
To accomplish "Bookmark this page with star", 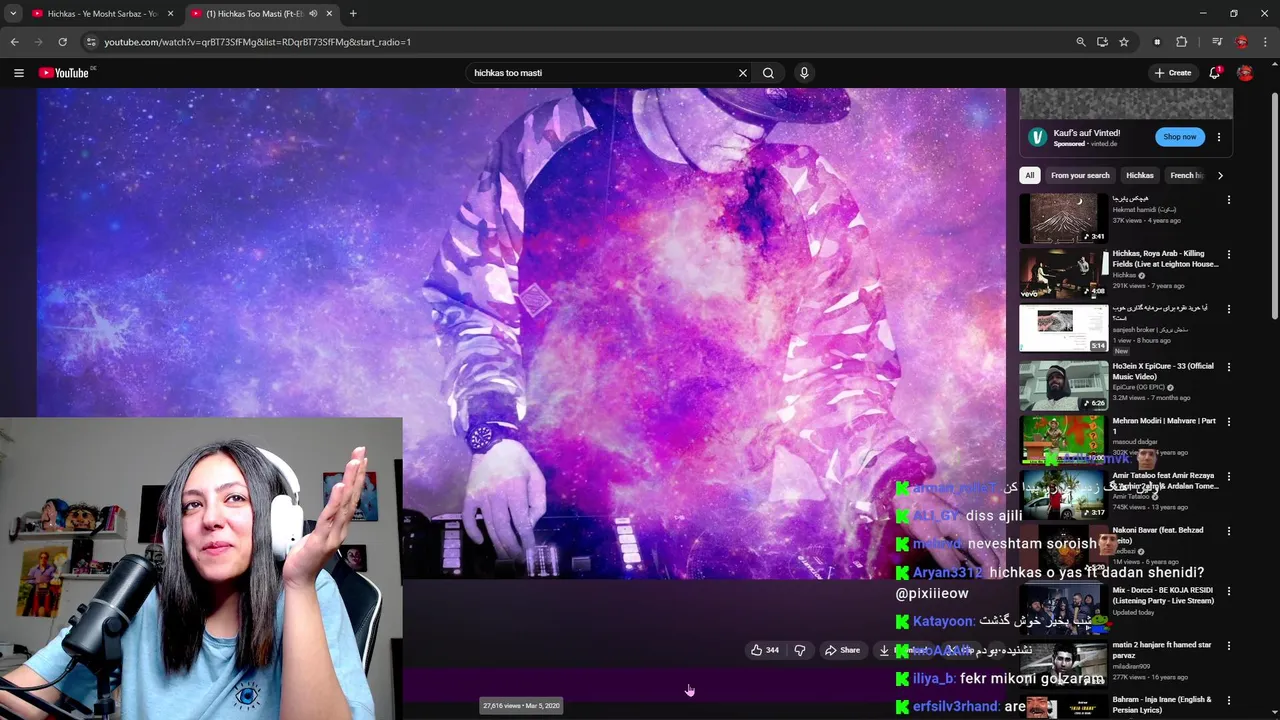I will pos(1124,42).
